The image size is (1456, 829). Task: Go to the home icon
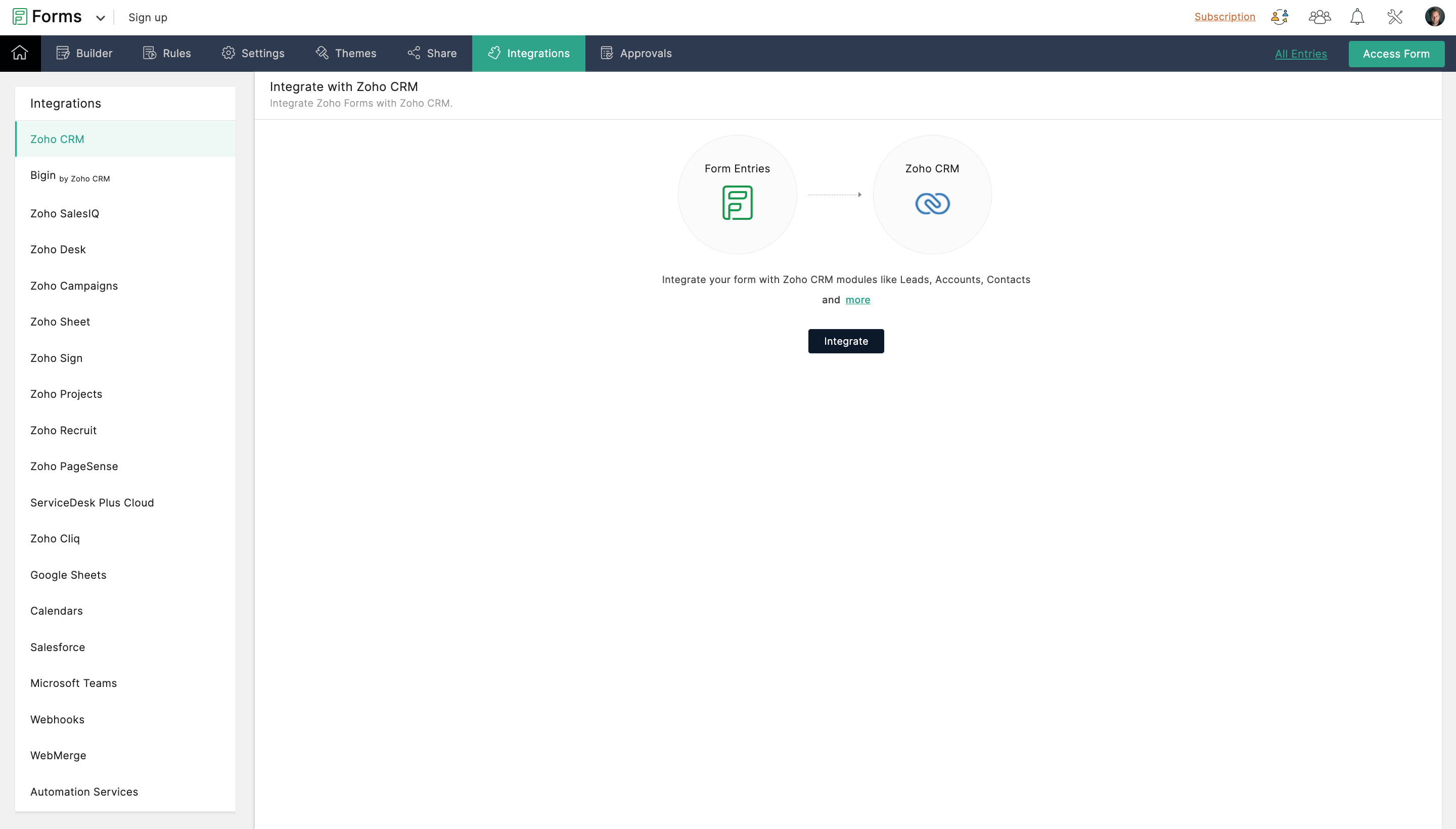click(20, 53)
